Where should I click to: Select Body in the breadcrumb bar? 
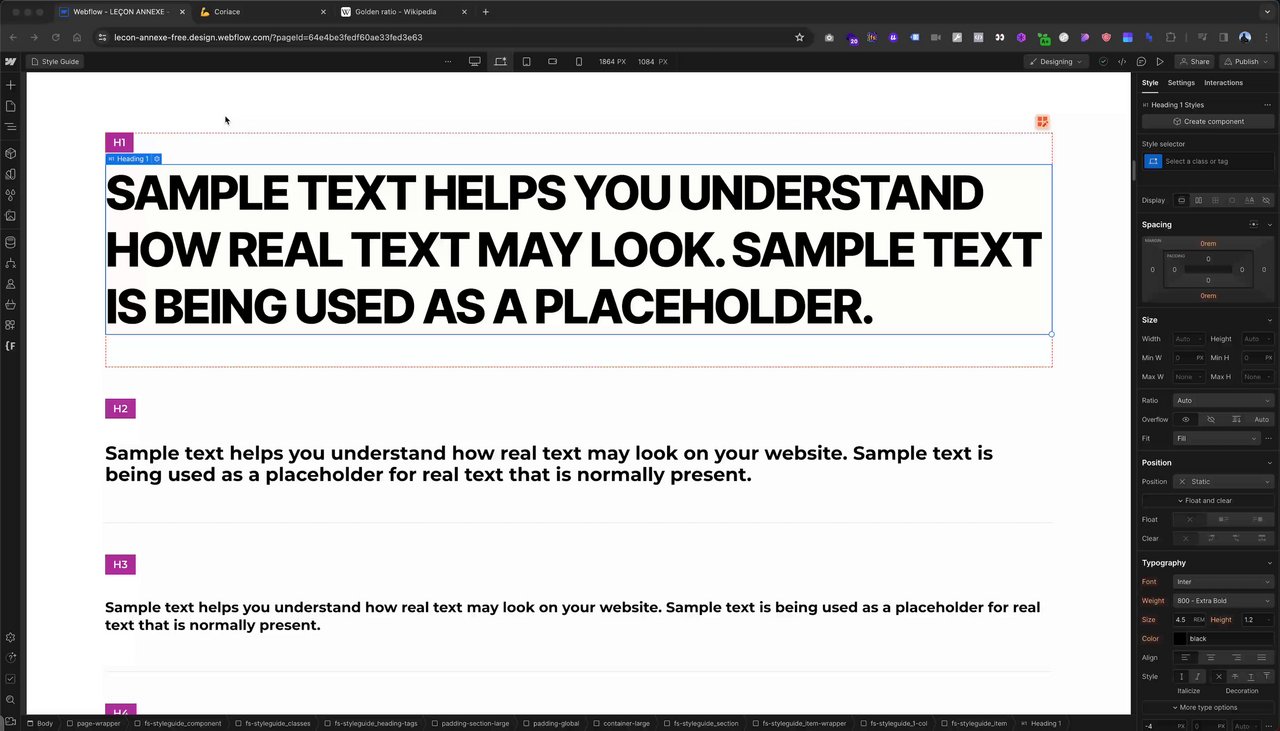(x=40, y=723)
